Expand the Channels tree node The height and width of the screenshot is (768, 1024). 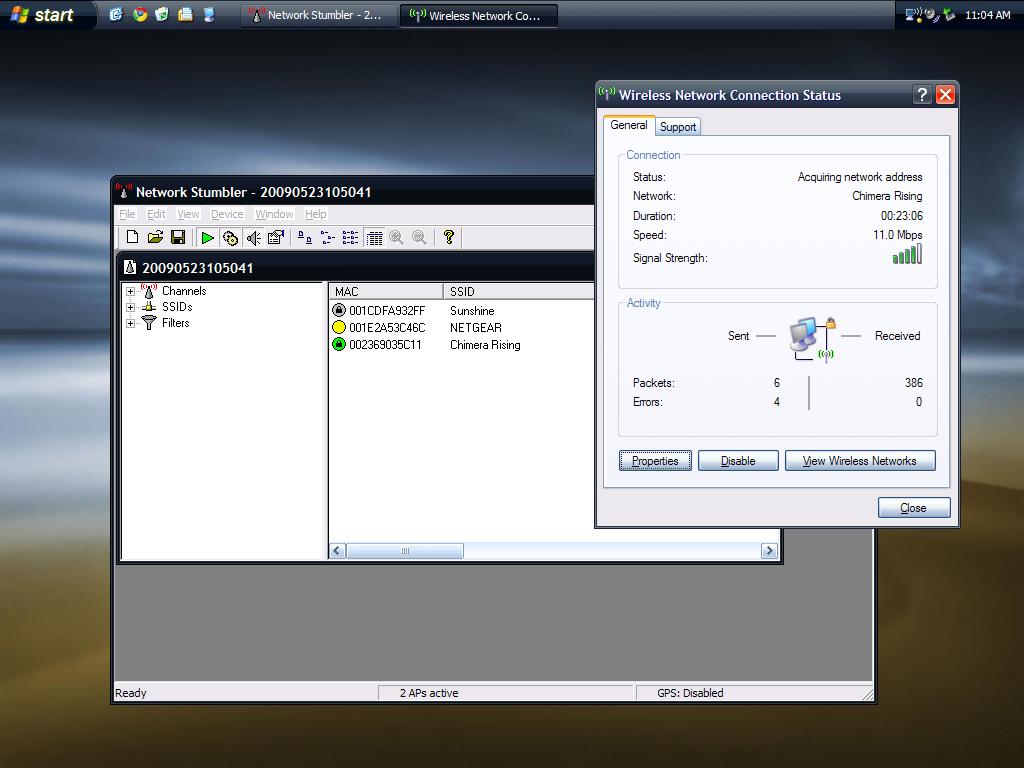(x=130, y=291)
